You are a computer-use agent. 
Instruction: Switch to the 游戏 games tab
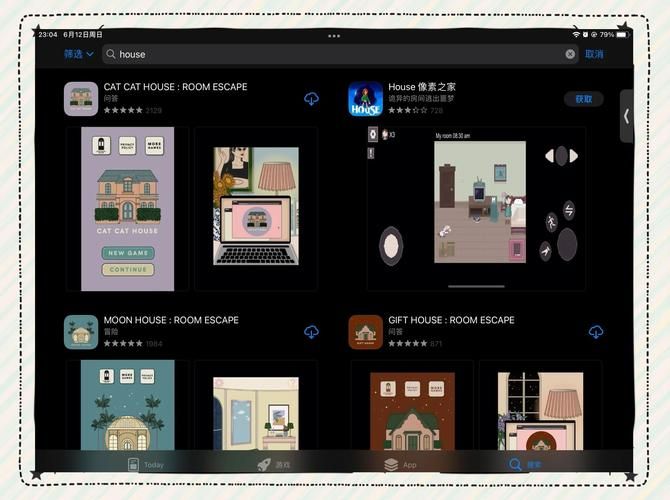pos(274,465)
